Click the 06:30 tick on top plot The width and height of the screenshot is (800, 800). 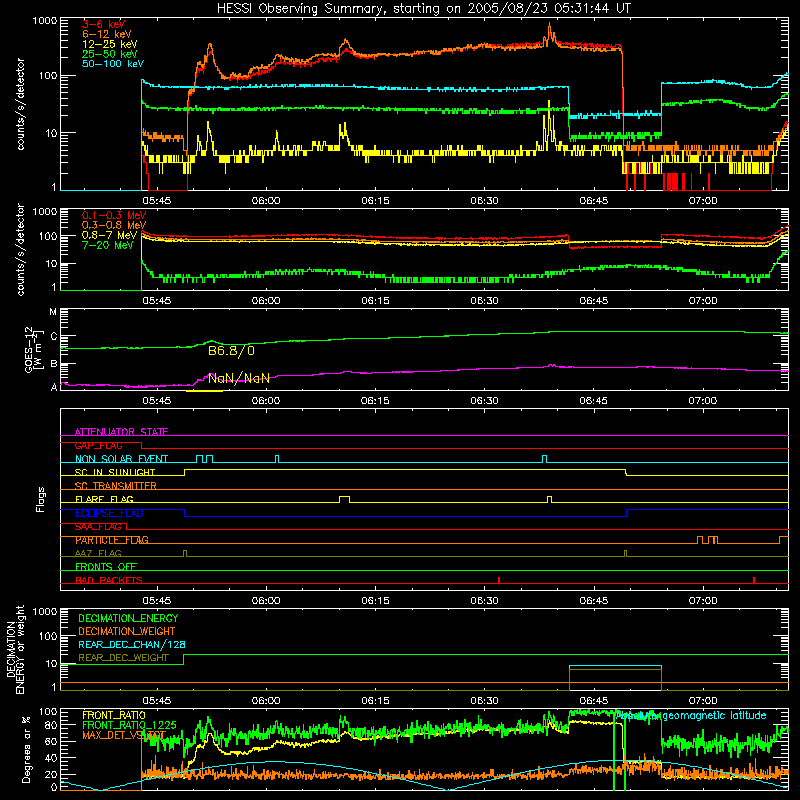point(484,201)
